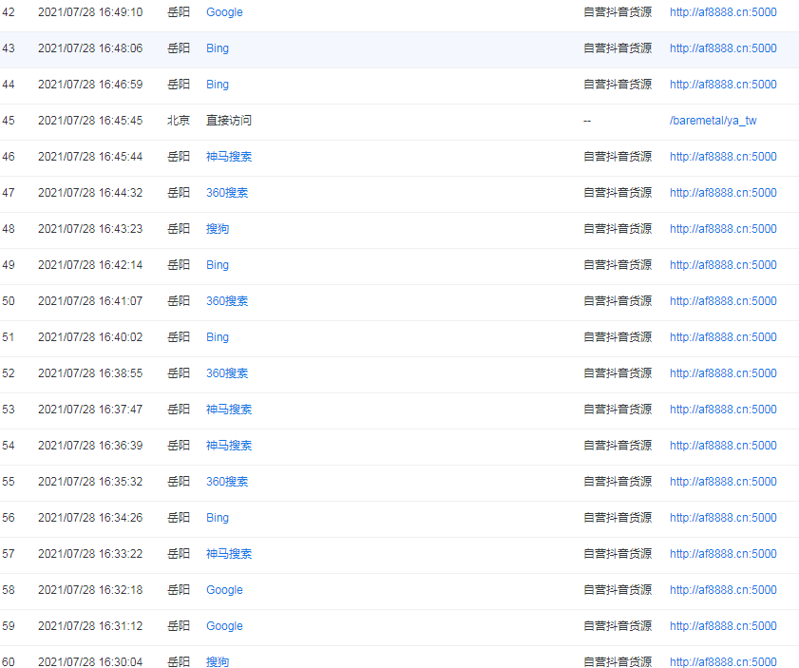Select 自营抖音货源 keyword in row 58

pos(618,590)
